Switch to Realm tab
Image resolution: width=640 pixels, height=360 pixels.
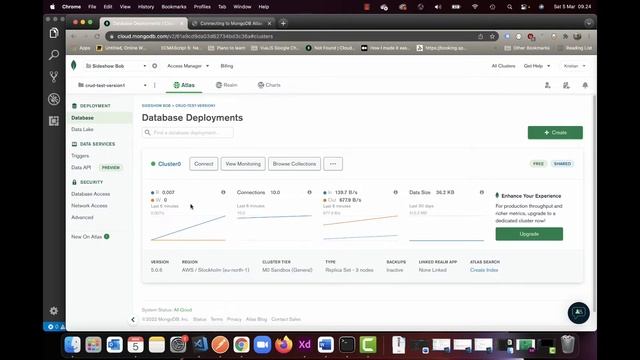(x=227, y=85)
